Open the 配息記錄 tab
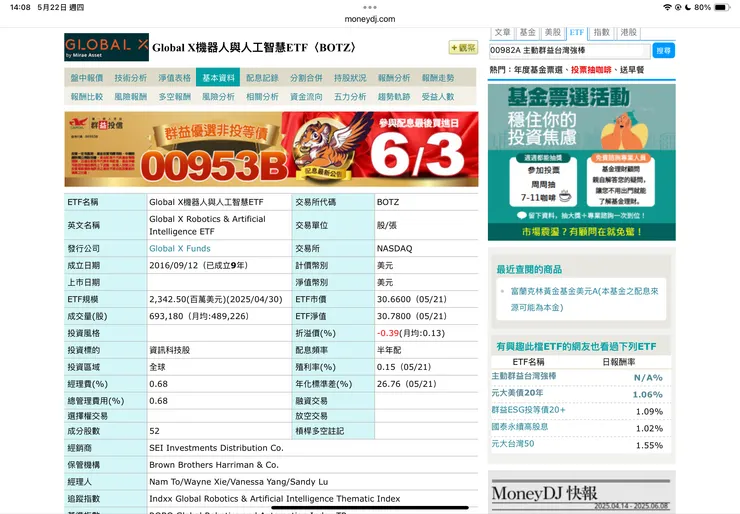The image size is (740, 514). [262, 78]
